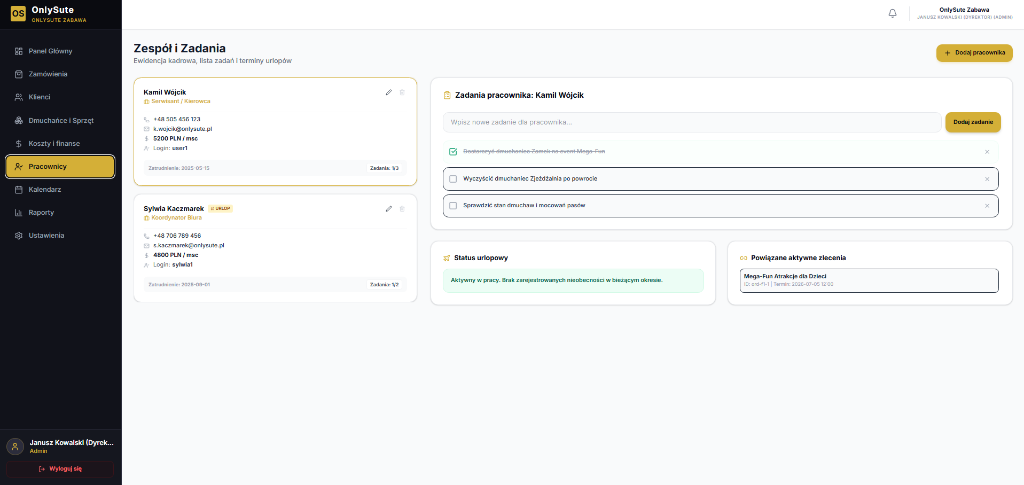The image size is (1024, 485).
Task: Uncheck the completed Mega-Fun event task
Action: [x=453, y=151]
